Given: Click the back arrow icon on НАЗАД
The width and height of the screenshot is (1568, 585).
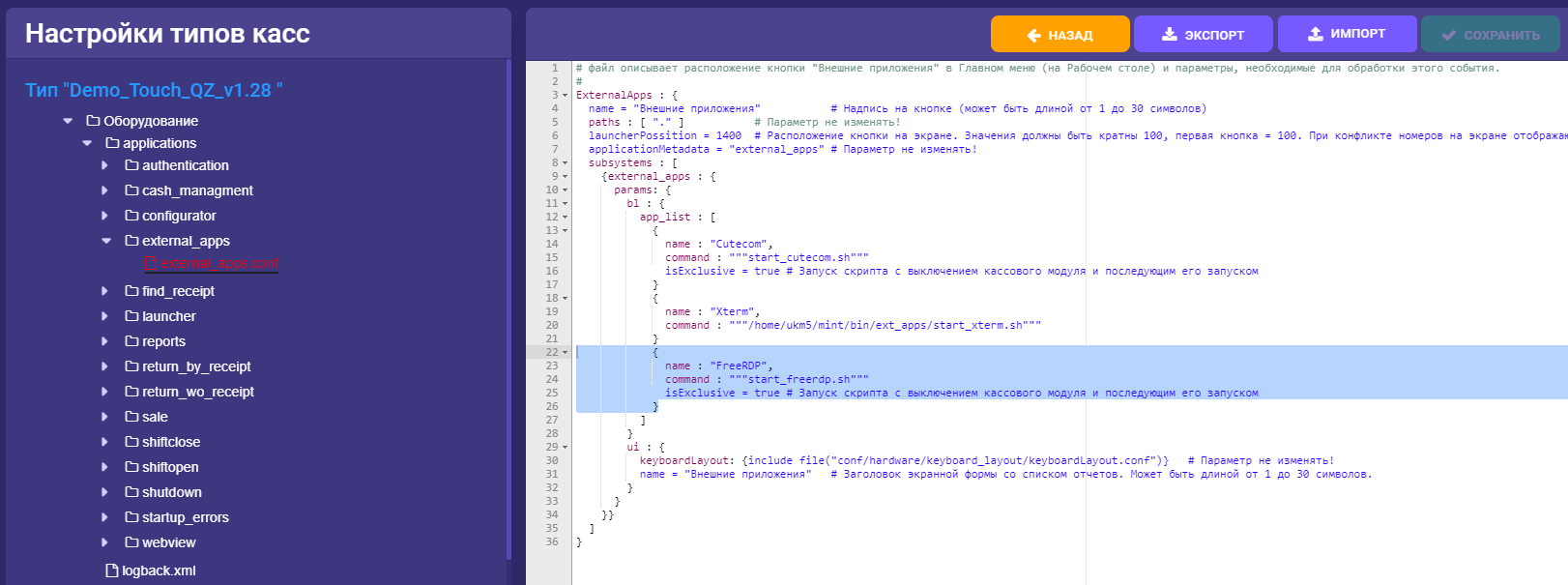Looking at the screenshot, I should (x=1033, y=36).
